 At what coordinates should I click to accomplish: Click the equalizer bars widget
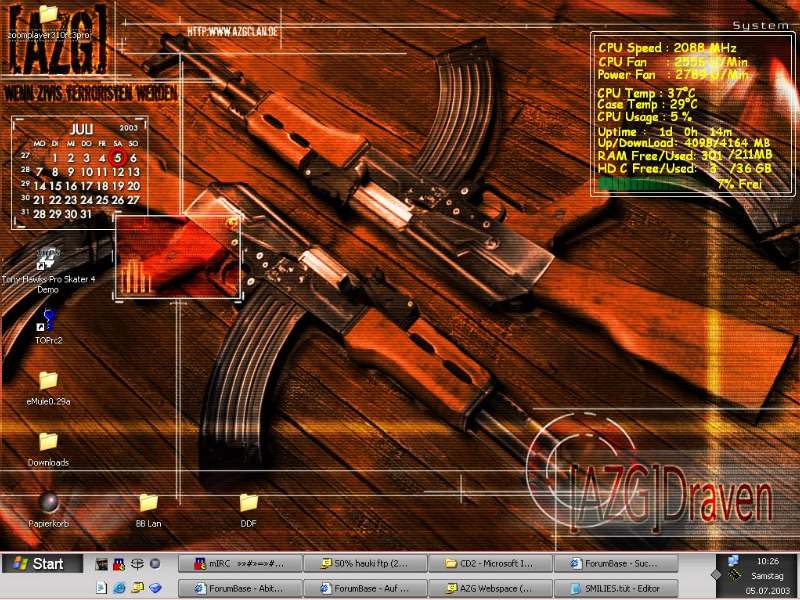point(135,276)
